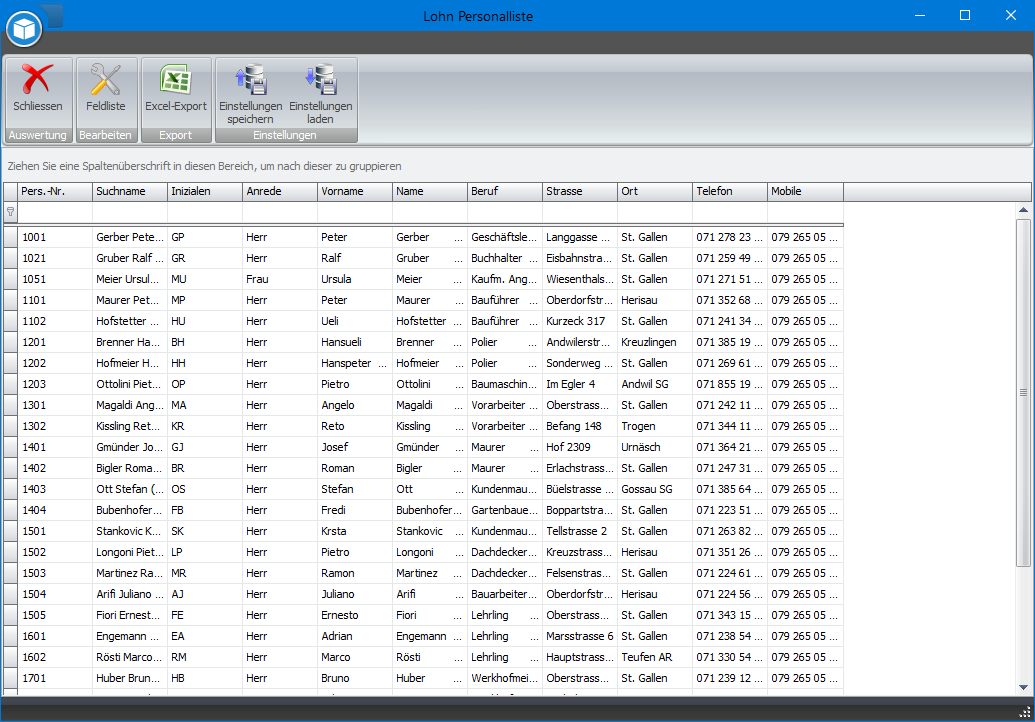Run the Excel-Export icon
The image size is (1035, 722).
(176, 80)
